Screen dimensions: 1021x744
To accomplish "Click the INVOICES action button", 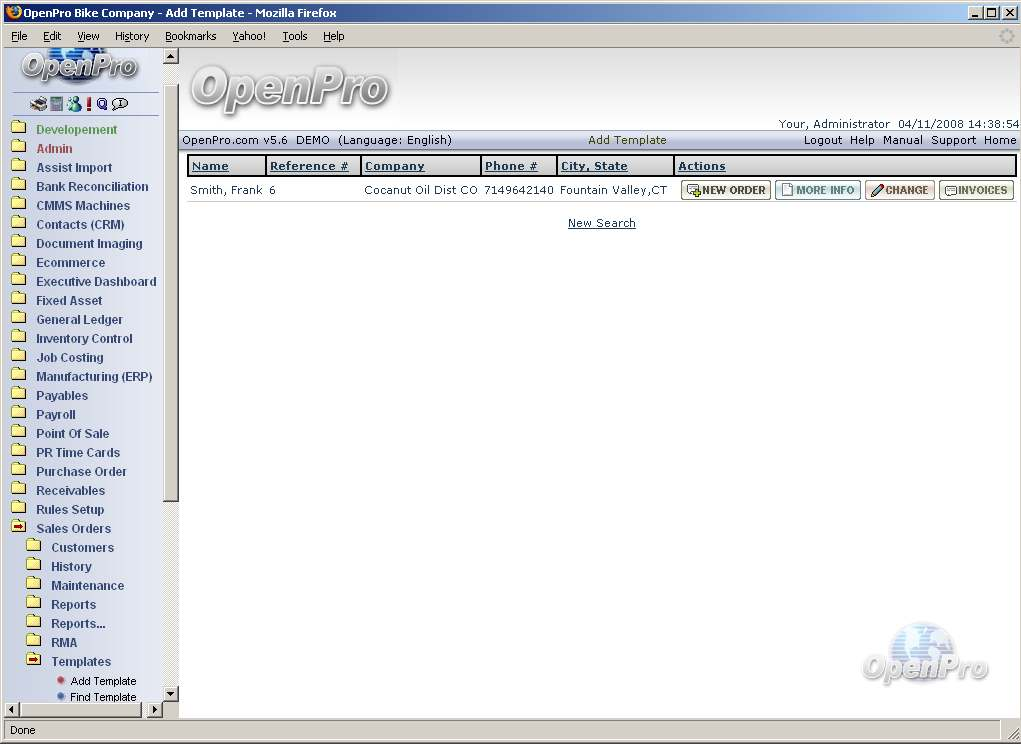I will pos(976,190).
